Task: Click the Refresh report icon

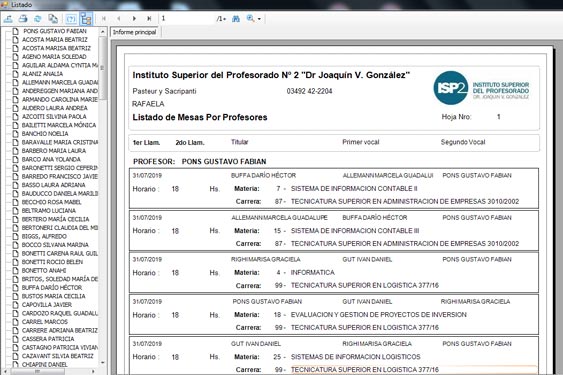Action: [x=38, y=18]
